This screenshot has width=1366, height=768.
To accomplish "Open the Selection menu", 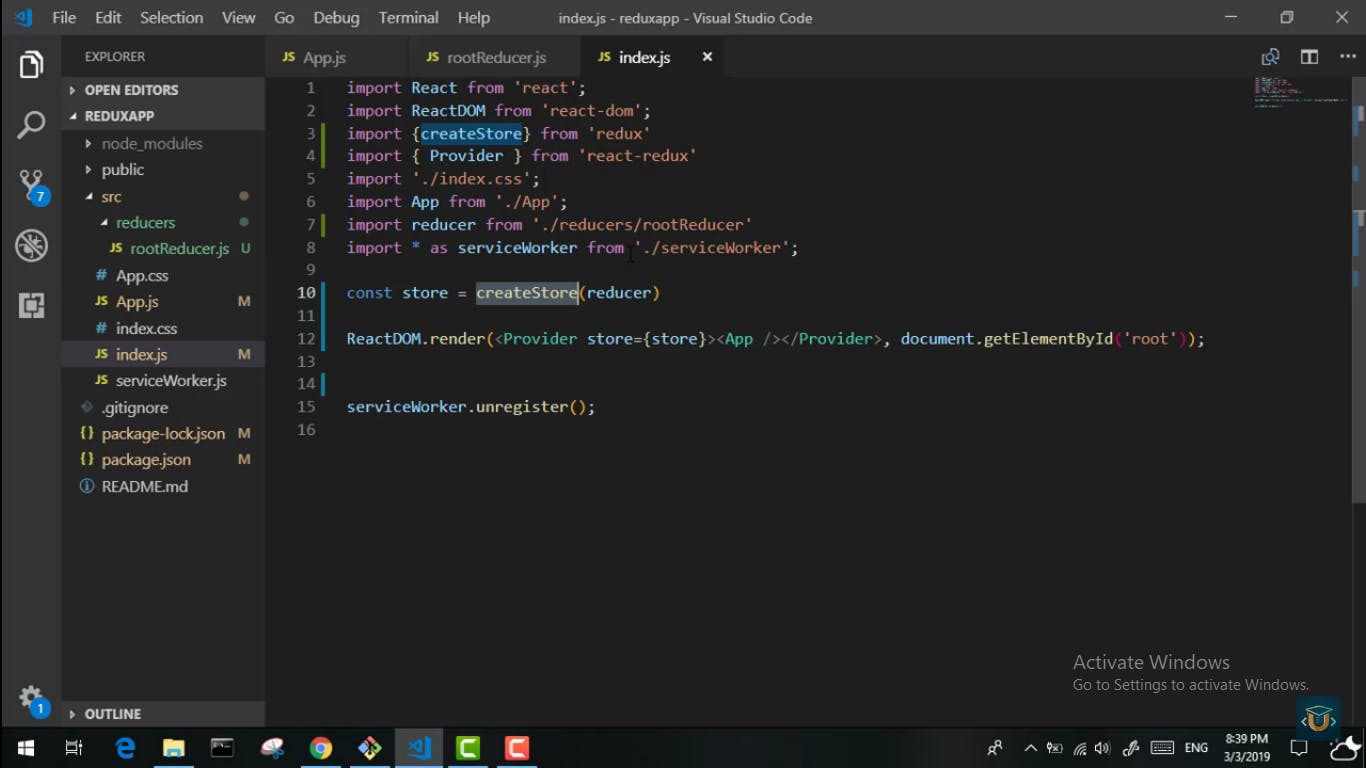I will [171, 18].
